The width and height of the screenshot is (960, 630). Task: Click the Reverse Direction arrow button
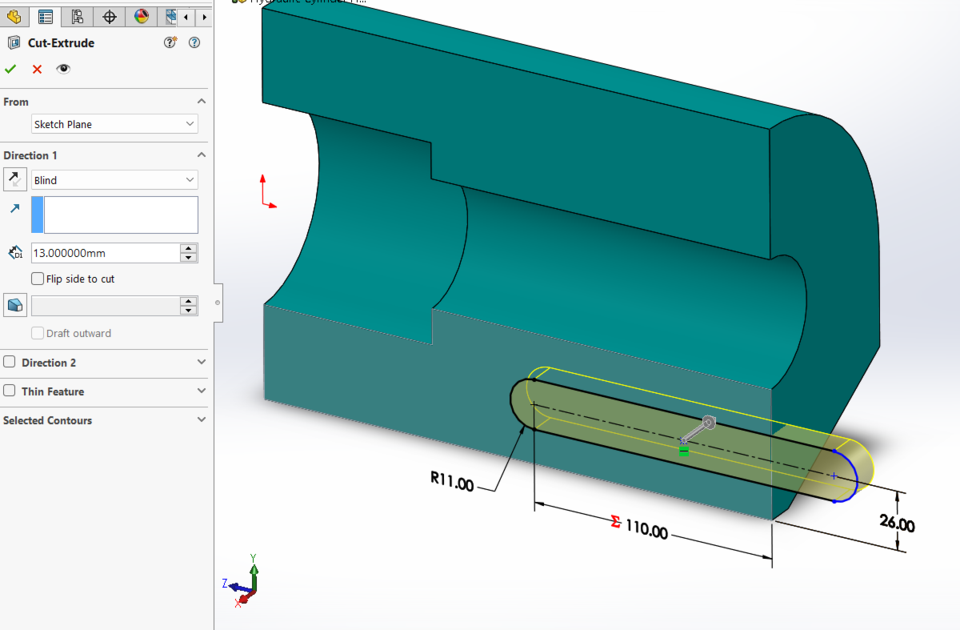click(13, 178)
